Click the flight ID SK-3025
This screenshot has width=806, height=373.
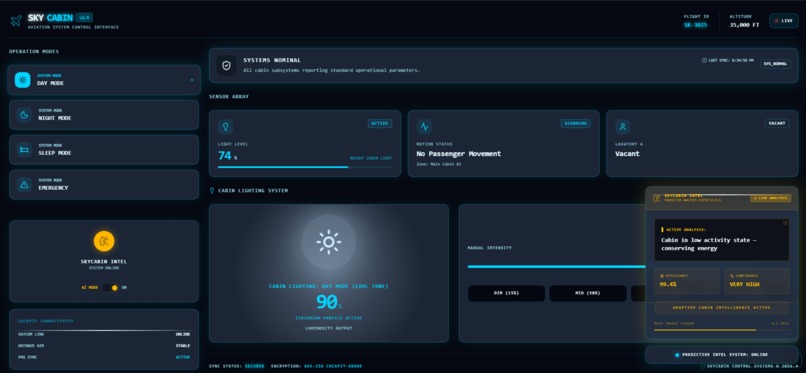click(x=695, y=25)
